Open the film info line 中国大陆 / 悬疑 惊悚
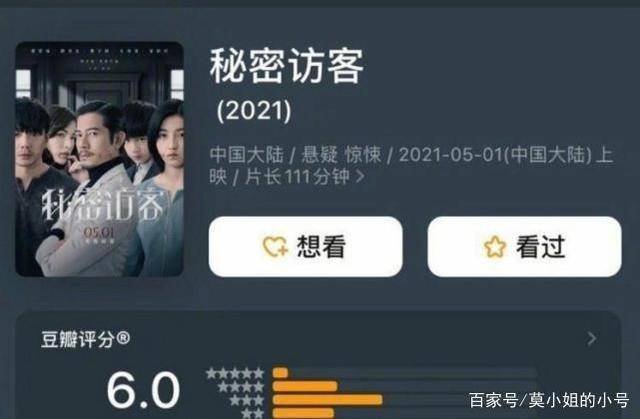 [x=411, y=166]
